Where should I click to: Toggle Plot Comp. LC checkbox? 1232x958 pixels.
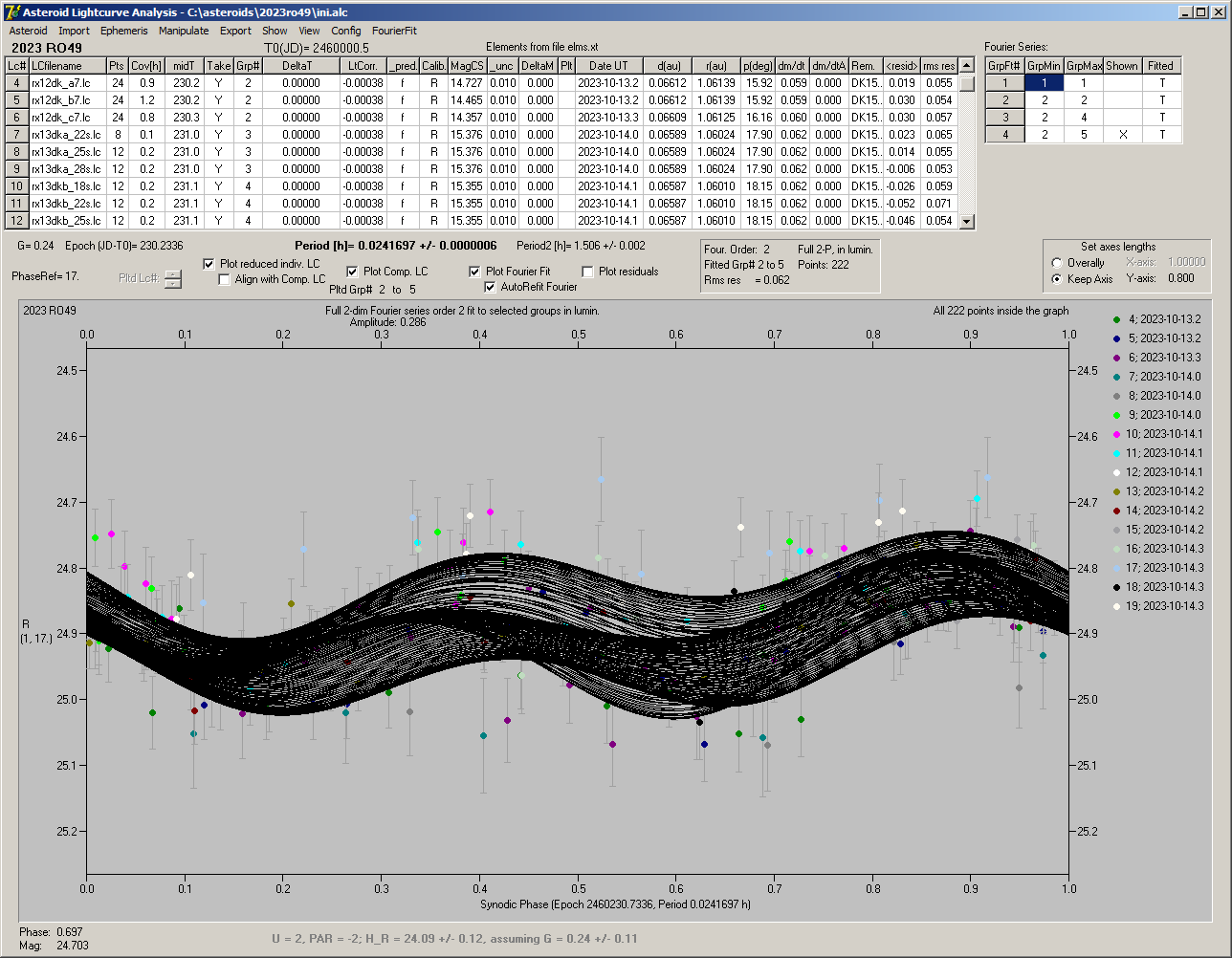pyautogui.click(x=352, y=272)
